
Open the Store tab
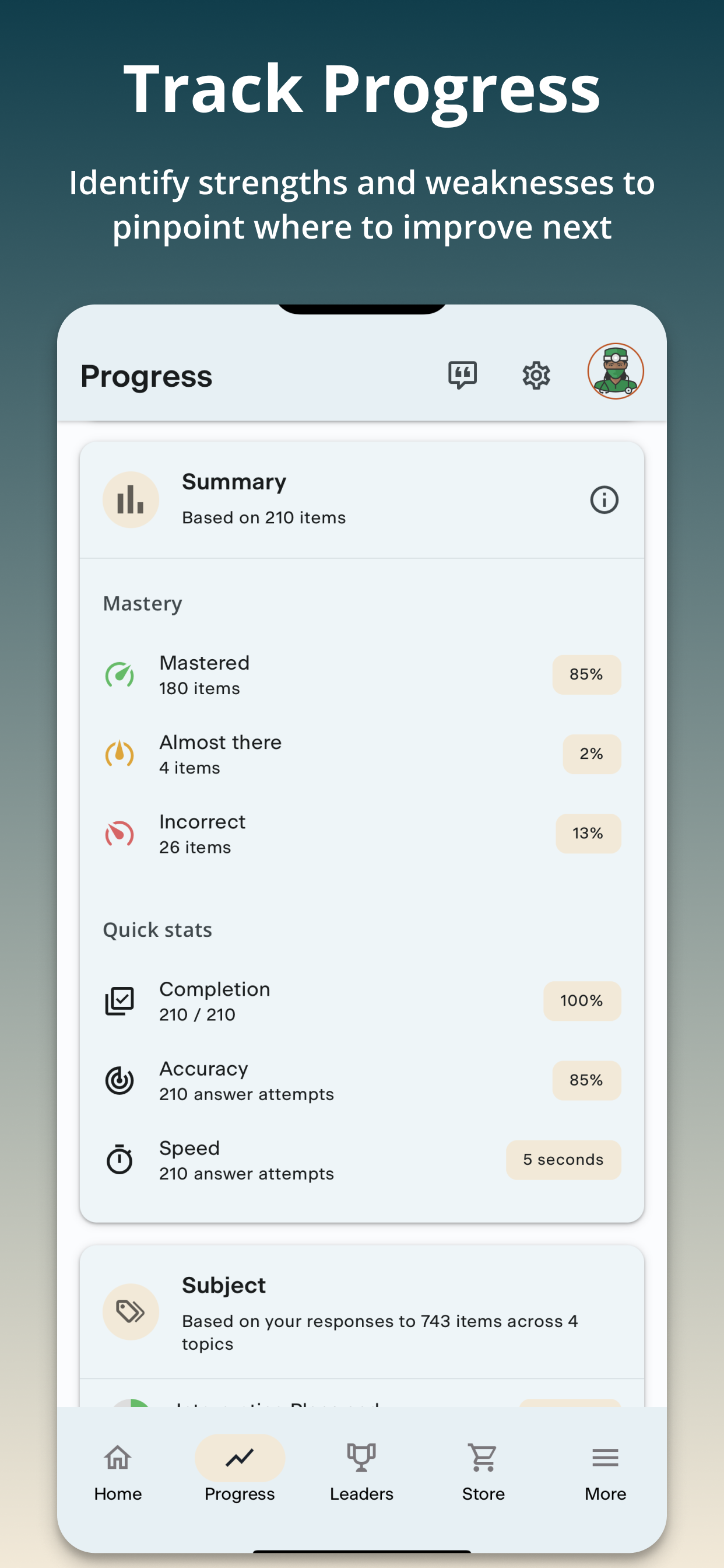coord(483,1472)
